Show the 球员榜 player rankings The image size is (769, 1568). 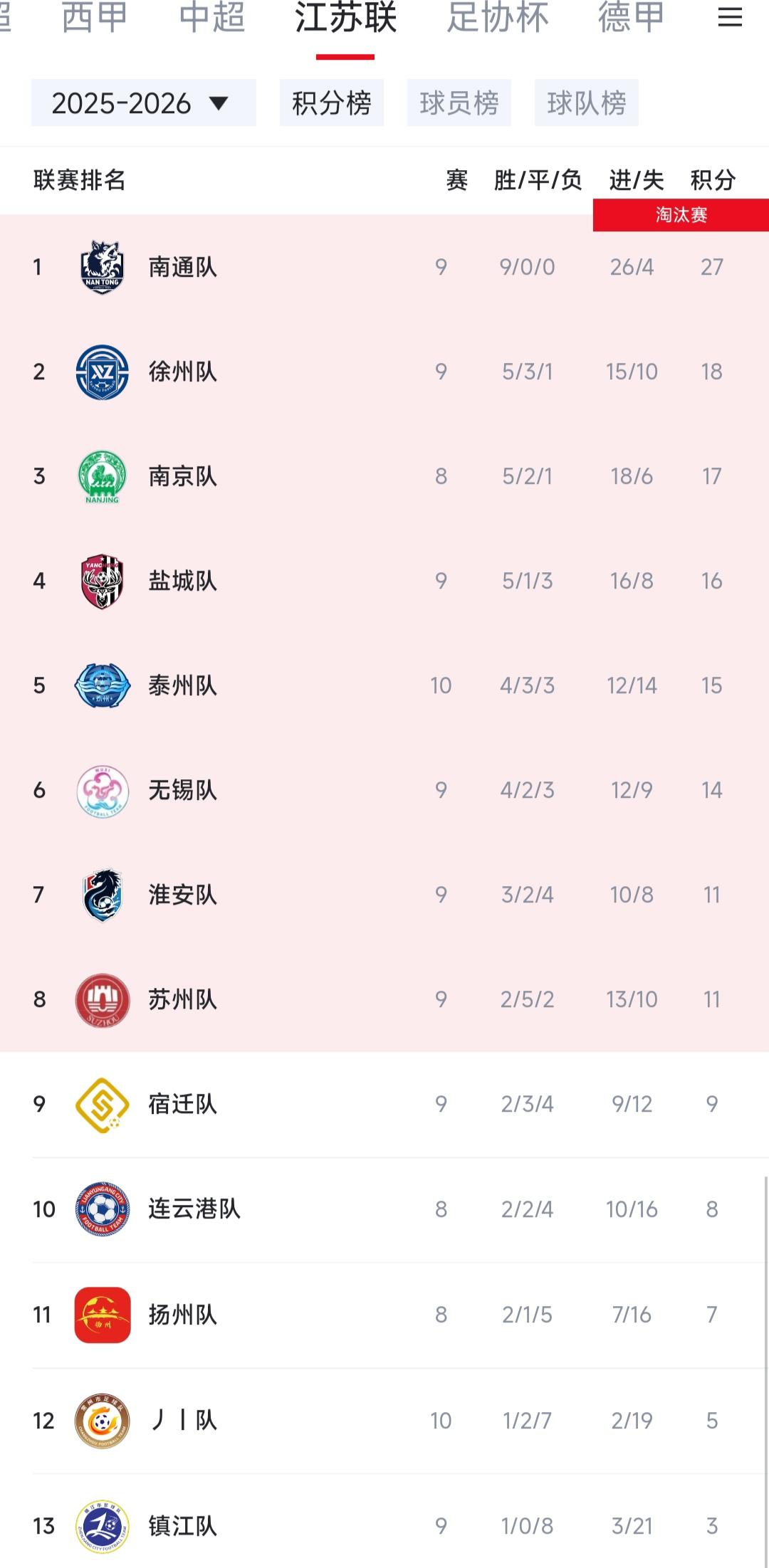tap(459, 103)
